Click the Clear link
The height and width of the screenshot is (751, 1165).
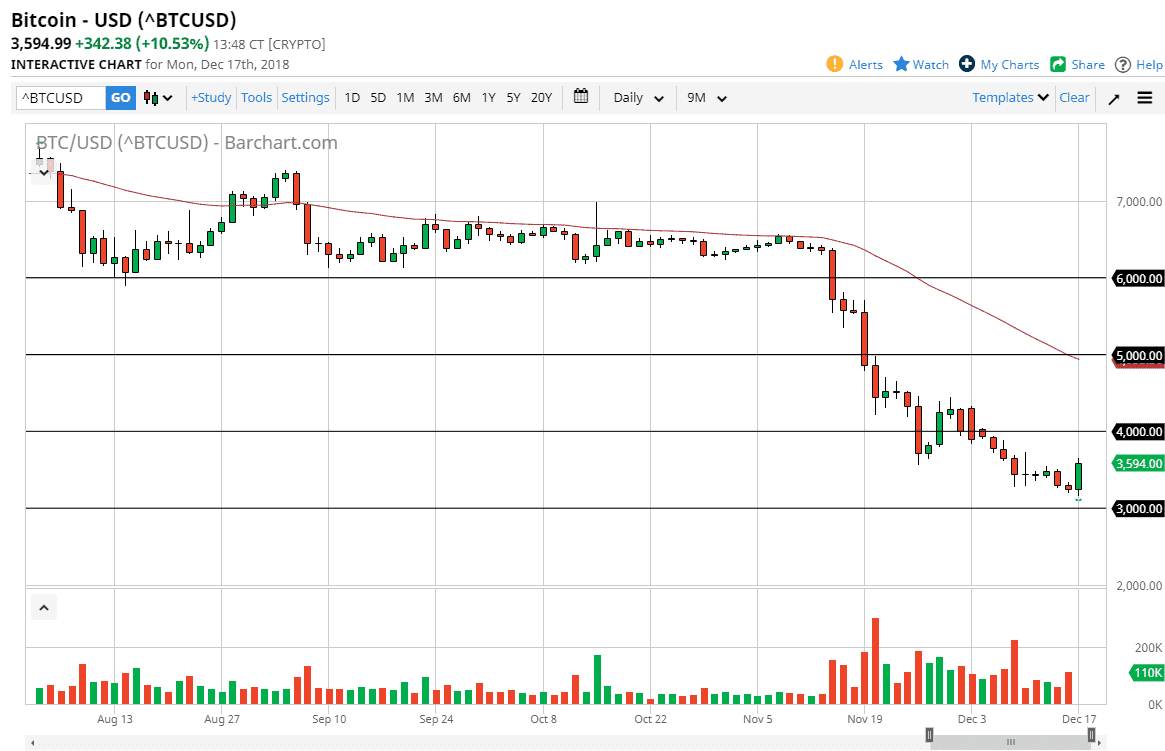[1074, 97]
